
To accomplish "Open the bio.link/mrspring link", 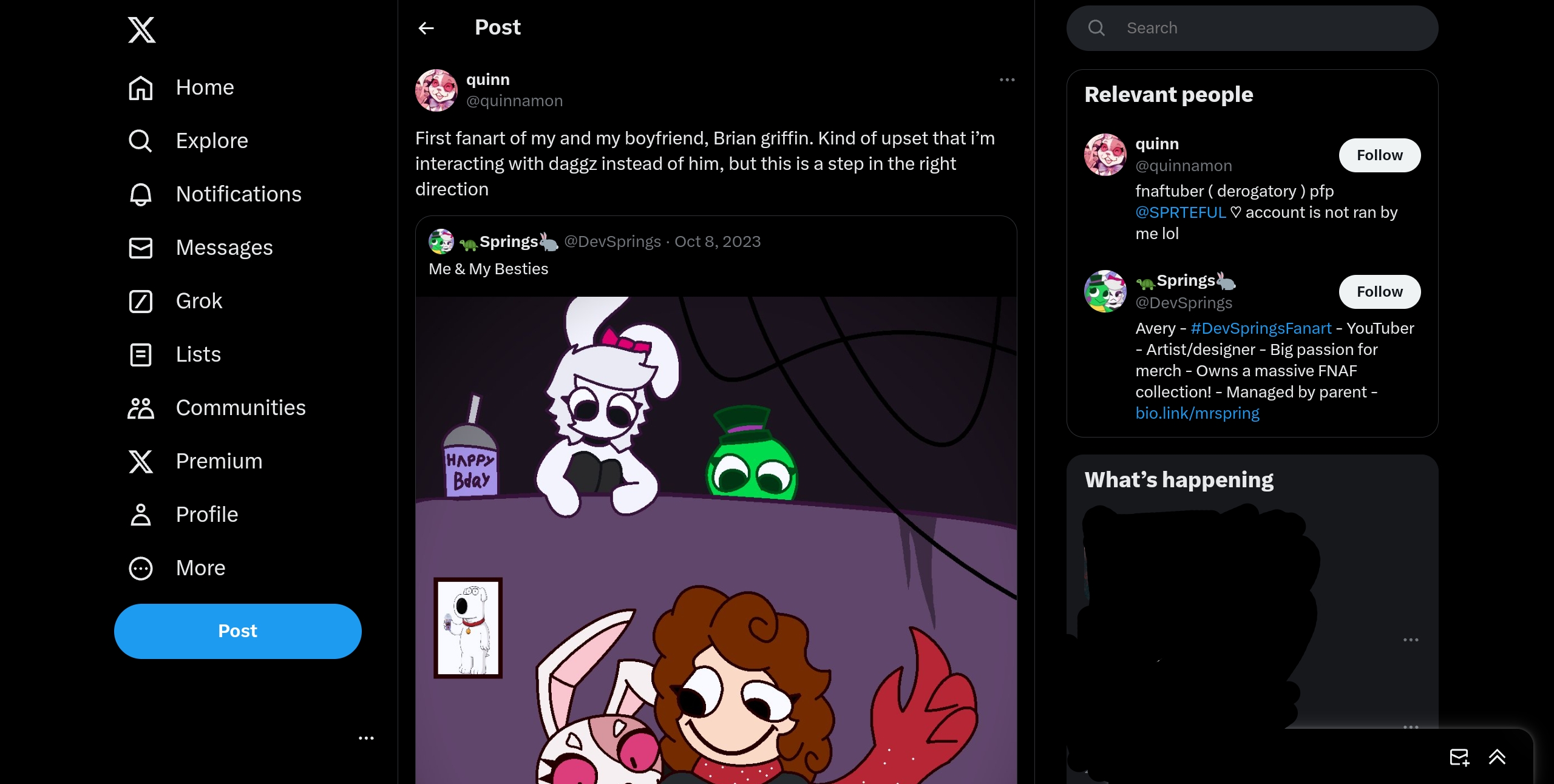I will (x=1197, y=413).
